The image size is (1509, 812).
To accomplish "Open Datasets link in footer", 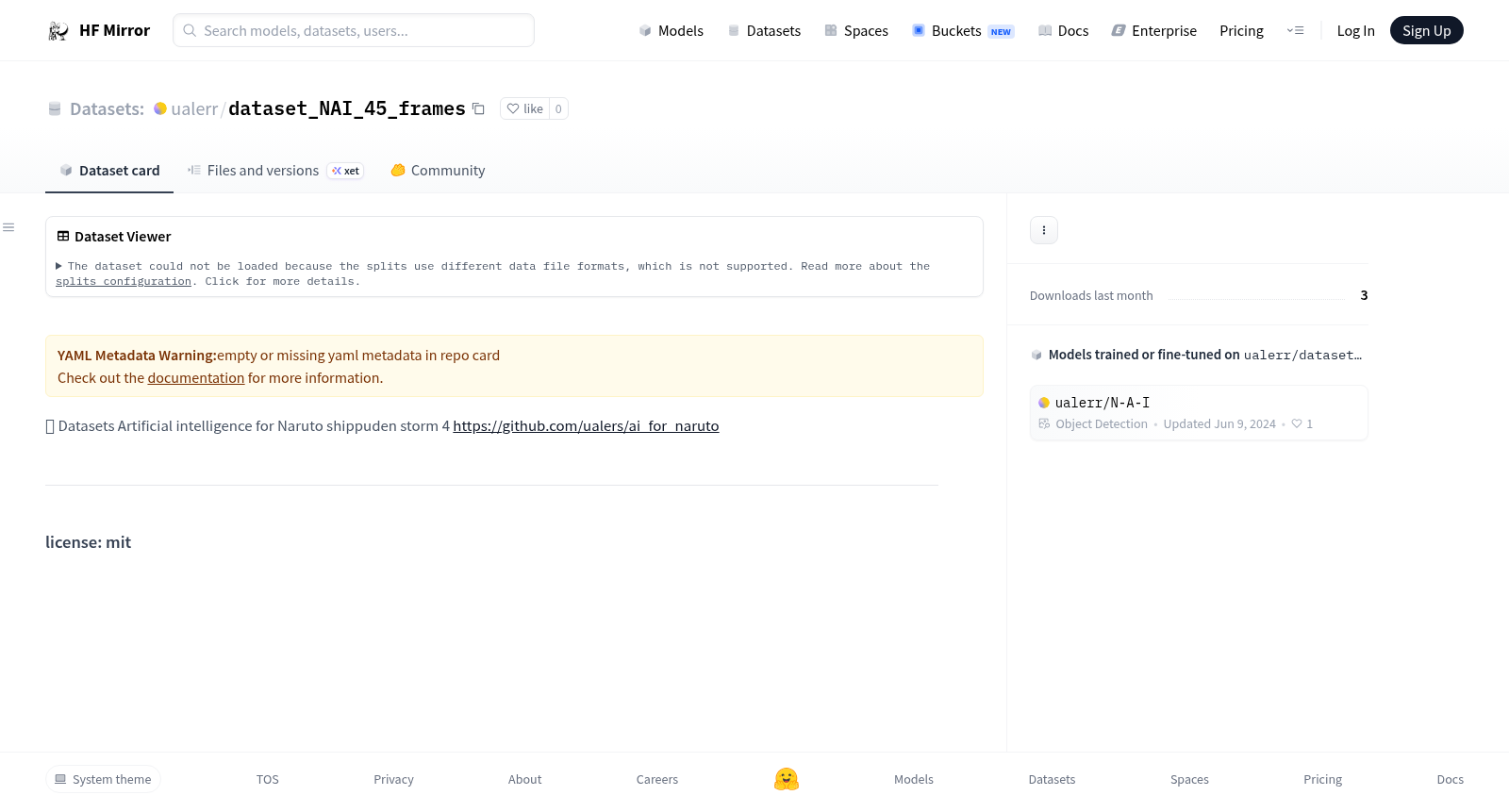I will click(x=1052, y=780).
